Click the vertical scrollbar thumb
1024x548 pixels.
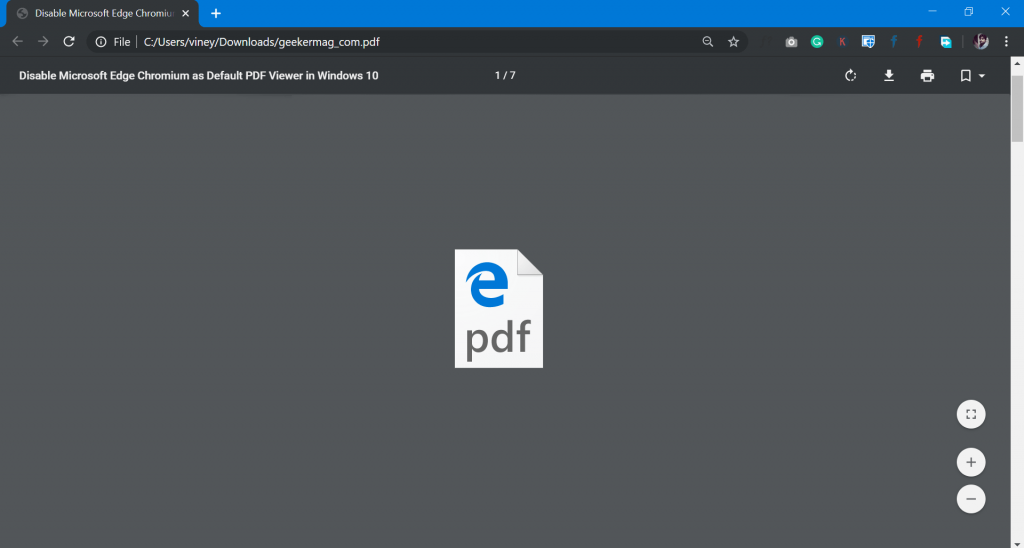pos(1017,108)
